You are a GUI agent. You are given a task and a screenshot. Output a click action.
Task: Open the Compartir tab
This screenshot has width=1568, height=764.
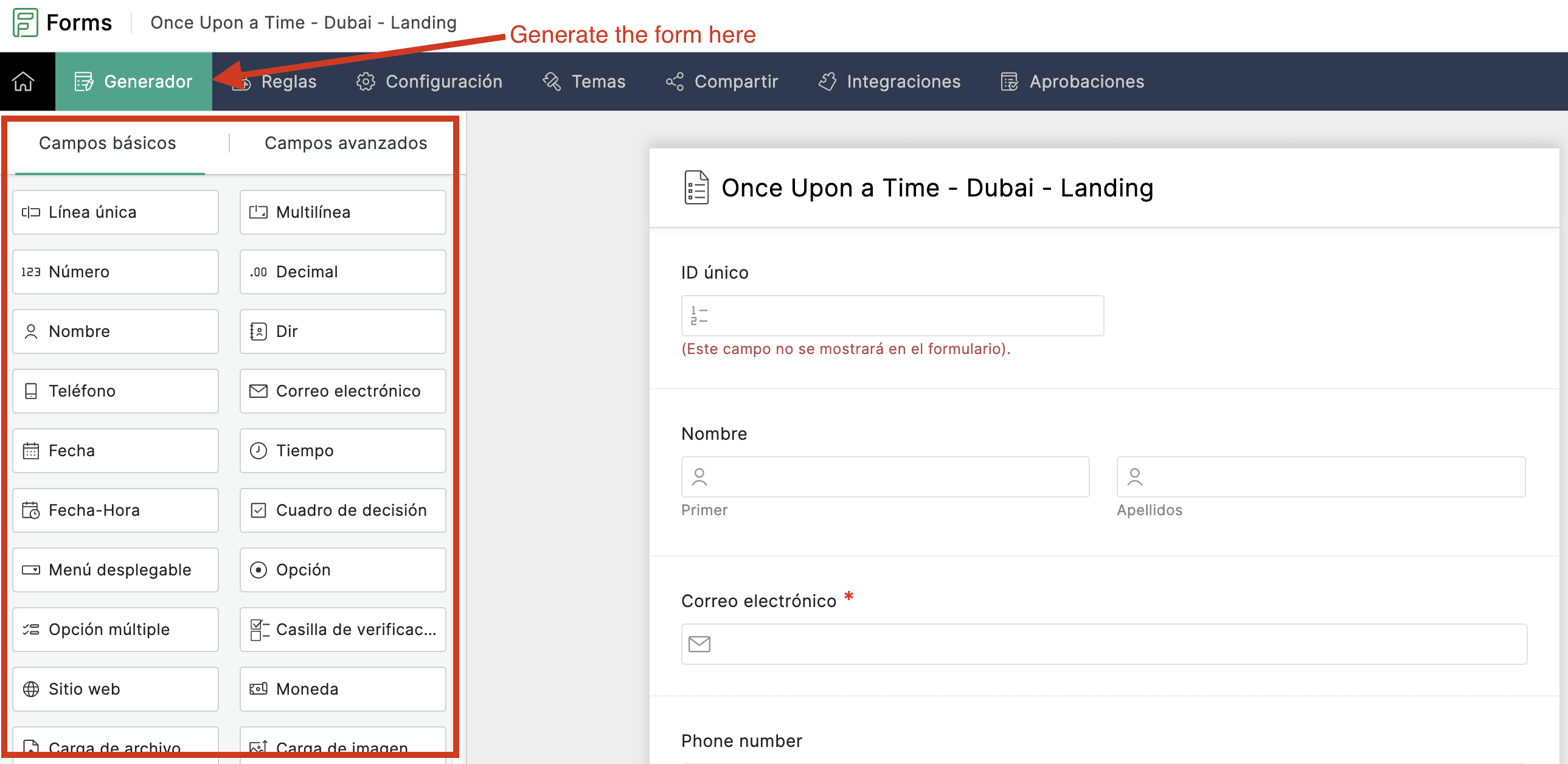(x=722, y=81)
